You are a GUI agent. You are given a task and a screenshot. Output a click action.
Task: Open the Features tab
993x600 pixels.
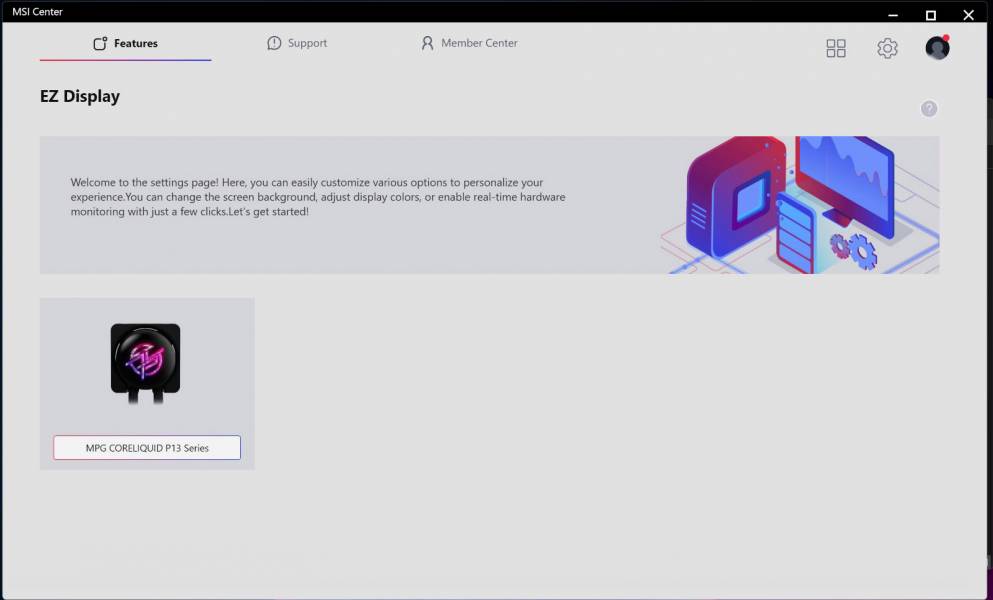click(126, 44)
